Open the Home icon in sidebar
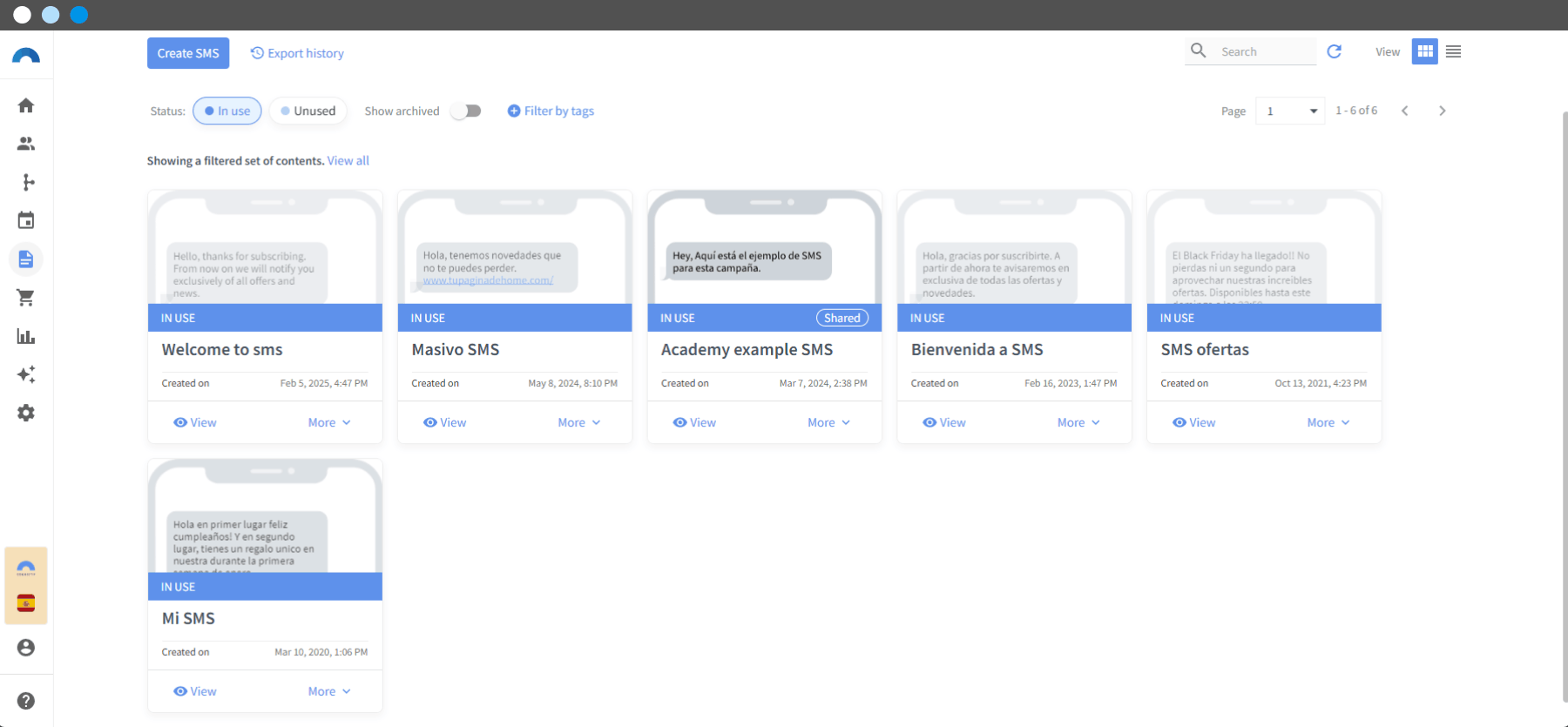The image size is (1568, 727). tap(26, 105)
